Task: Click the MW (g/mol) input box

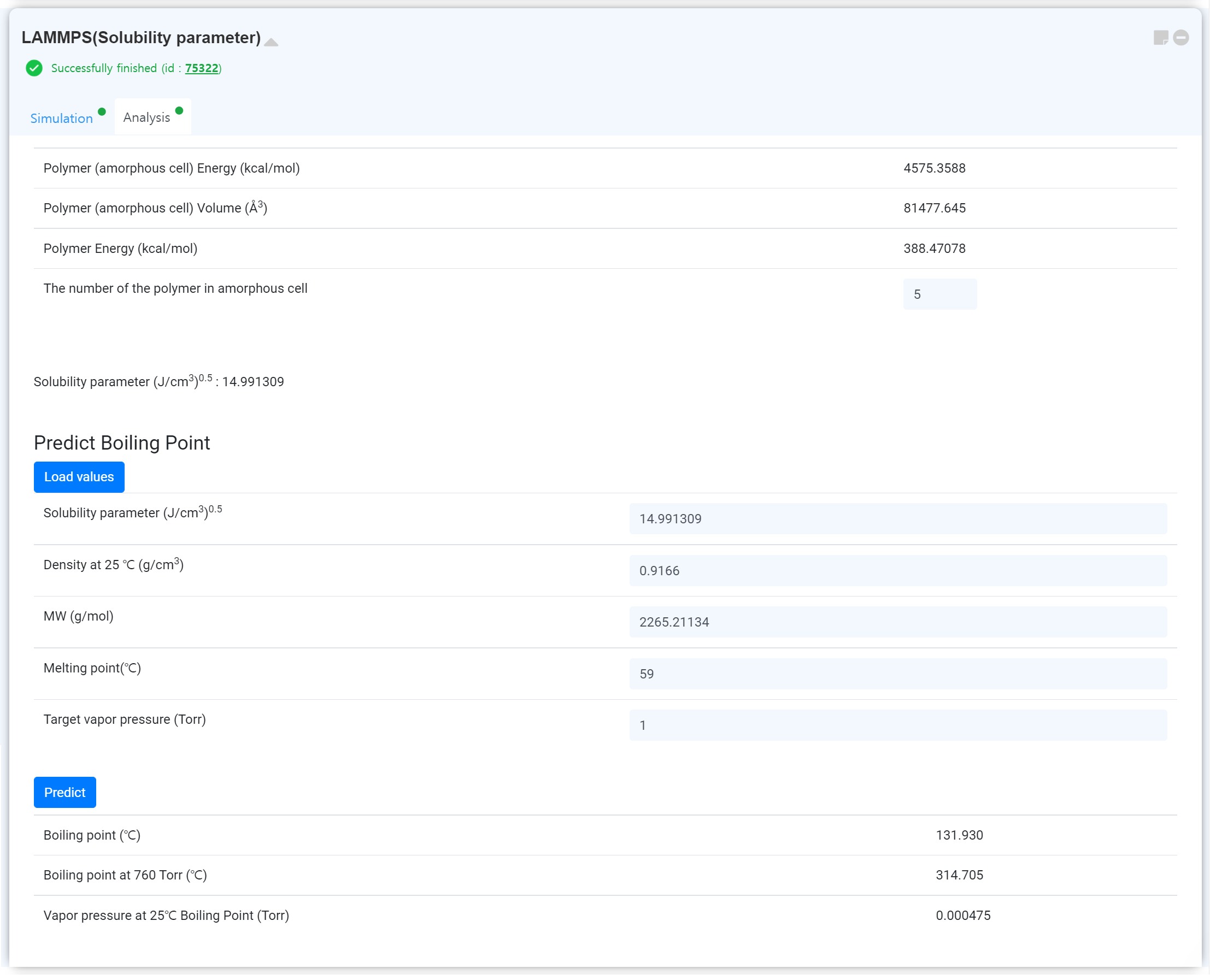Action: tap(898, 622)
